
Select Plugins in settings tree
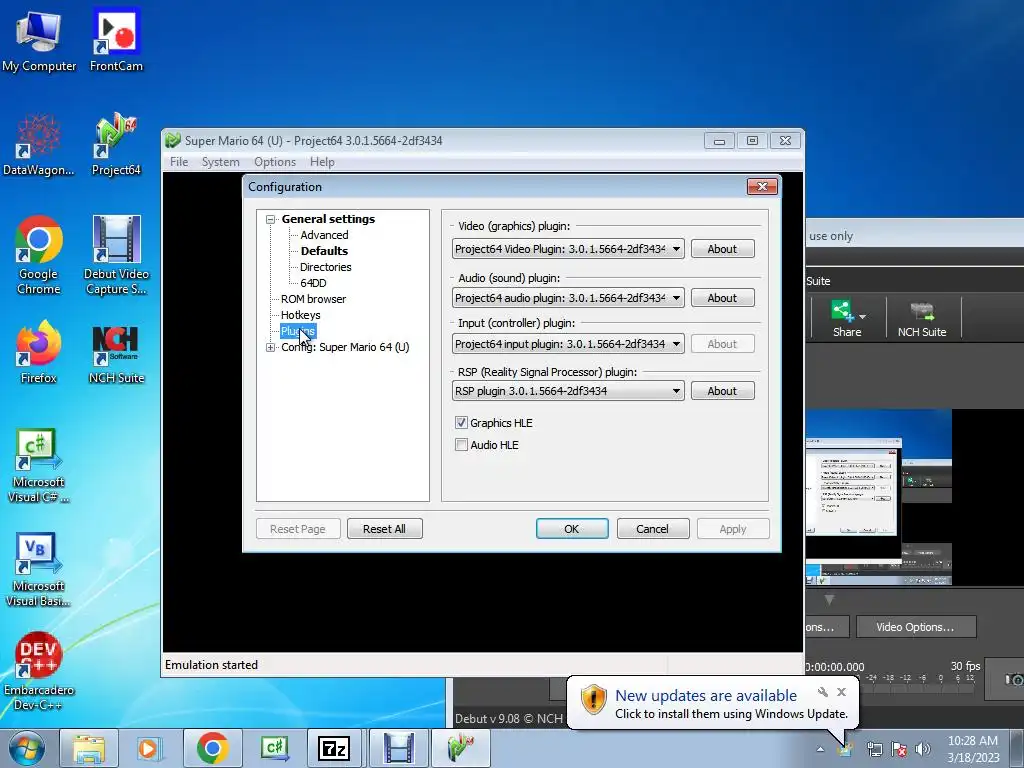click(298, 331)
